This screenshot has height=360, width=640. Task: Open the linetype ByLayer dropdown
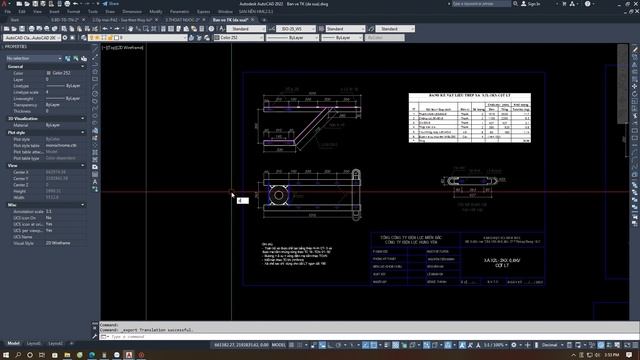click(x=292, y=38)
